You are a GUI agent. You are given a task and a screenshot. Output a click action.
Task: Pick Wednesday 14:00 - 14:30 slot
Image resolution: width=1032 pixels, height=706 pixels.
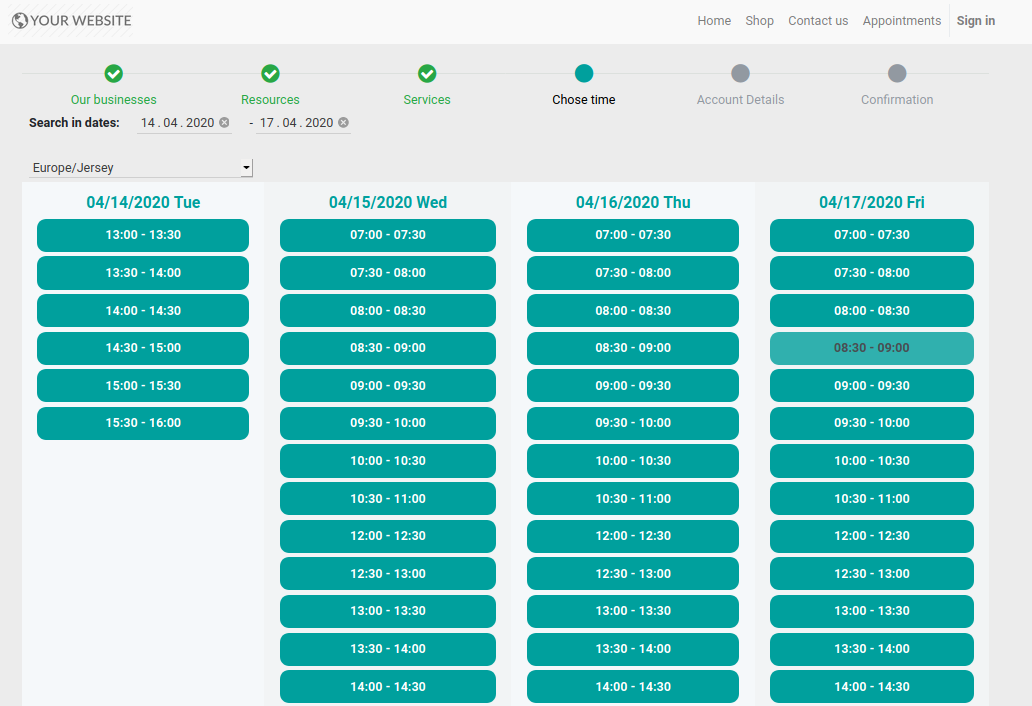[x=388, y=687]
